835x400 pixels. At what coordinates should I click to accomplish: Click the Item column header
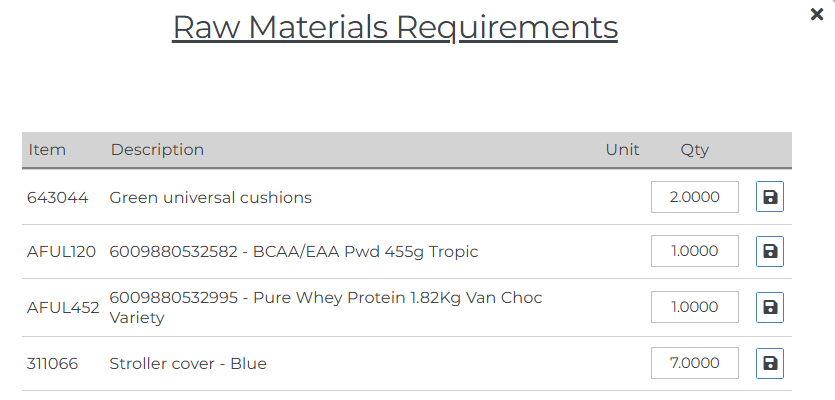click(47, 150)
